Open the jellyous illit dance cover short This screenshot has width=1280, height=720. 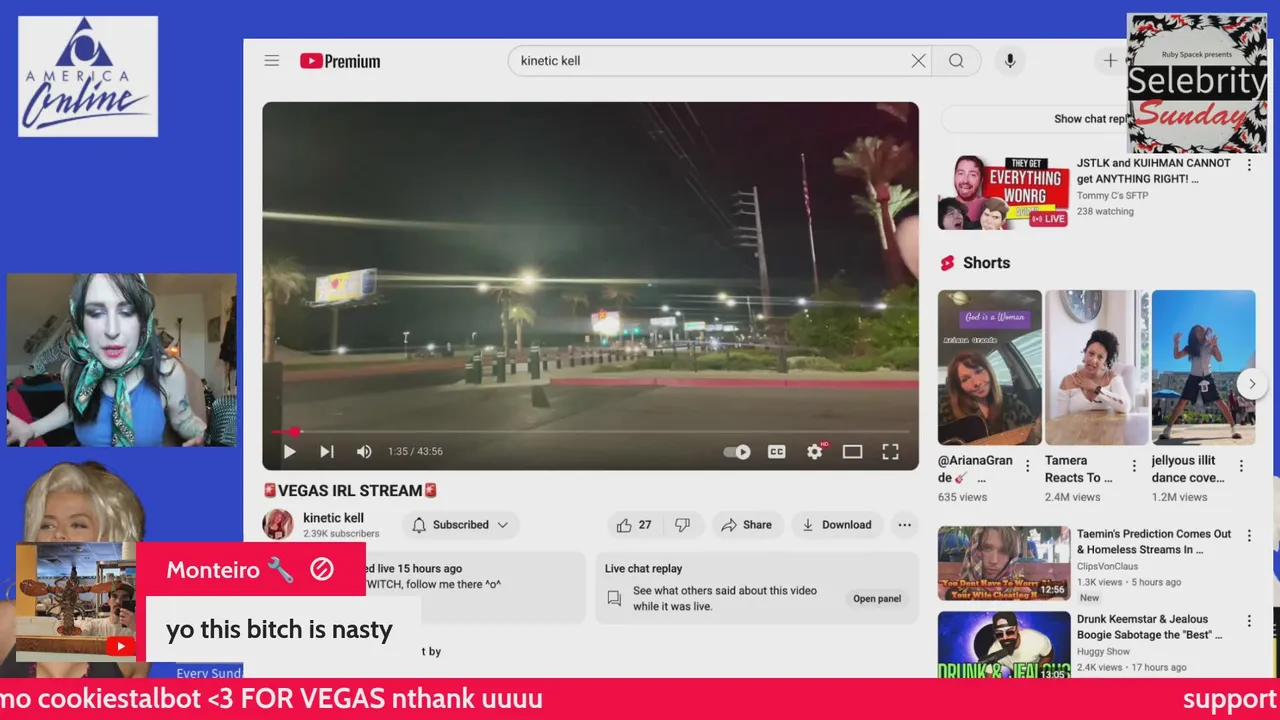click(1203, 367)
